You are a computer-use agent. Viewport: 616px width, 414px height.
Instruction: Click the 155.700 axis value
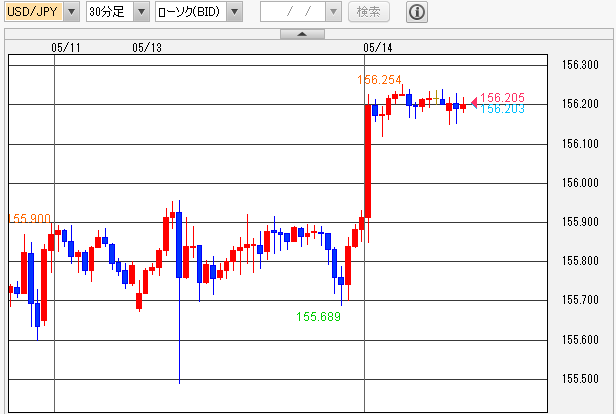coord(580,300)
